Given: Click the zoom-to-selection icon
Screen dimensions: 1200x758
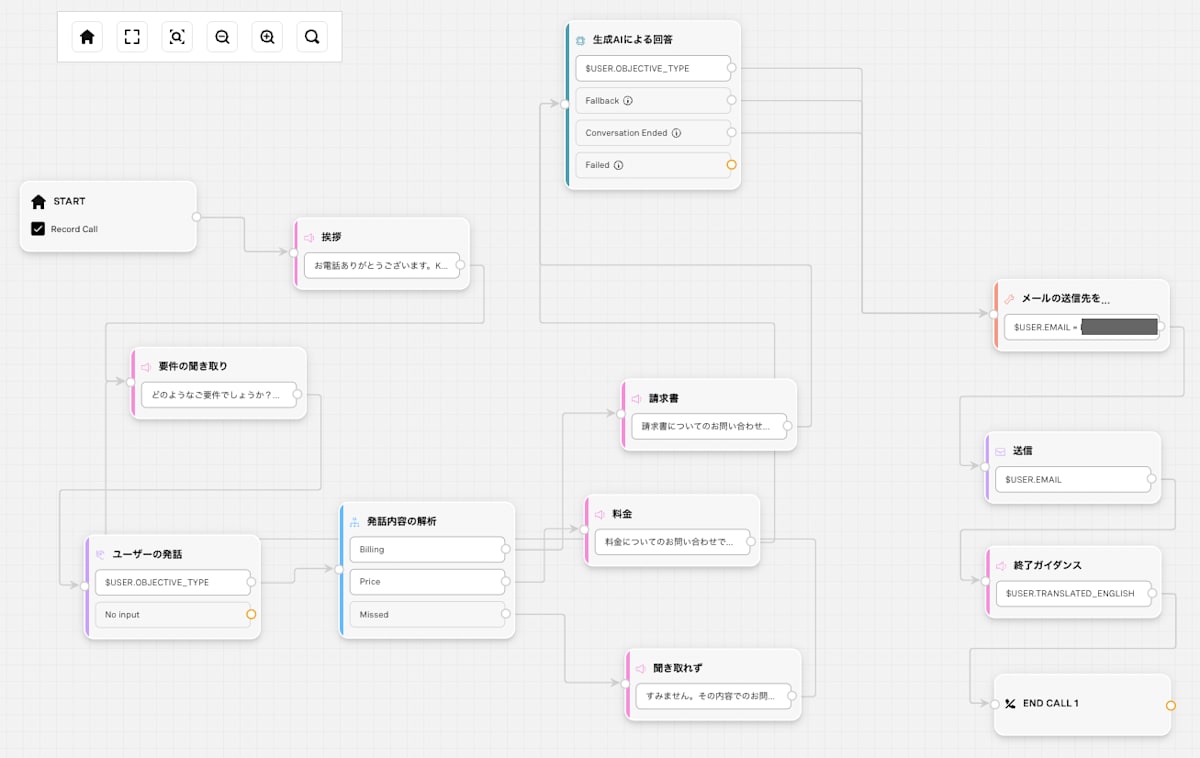Looking at the screenshot, I should pos(176,36).
